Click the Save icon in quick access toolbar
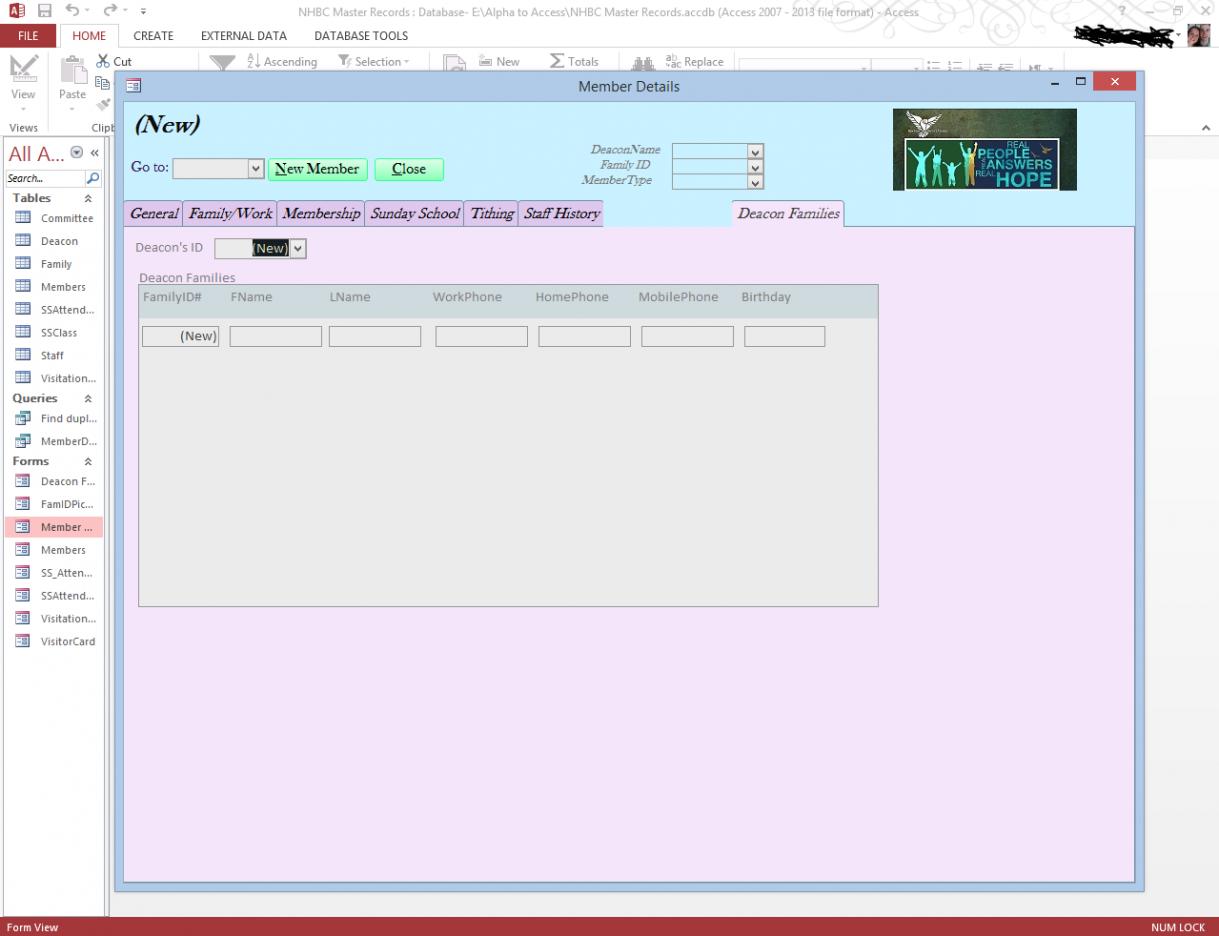Screen dimensions: 1219x936 [x=44, y=12]
